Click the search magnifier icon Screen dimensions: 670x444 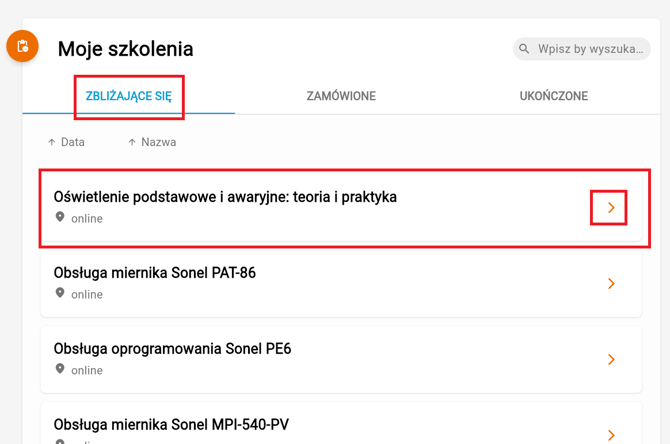(524, 48)
